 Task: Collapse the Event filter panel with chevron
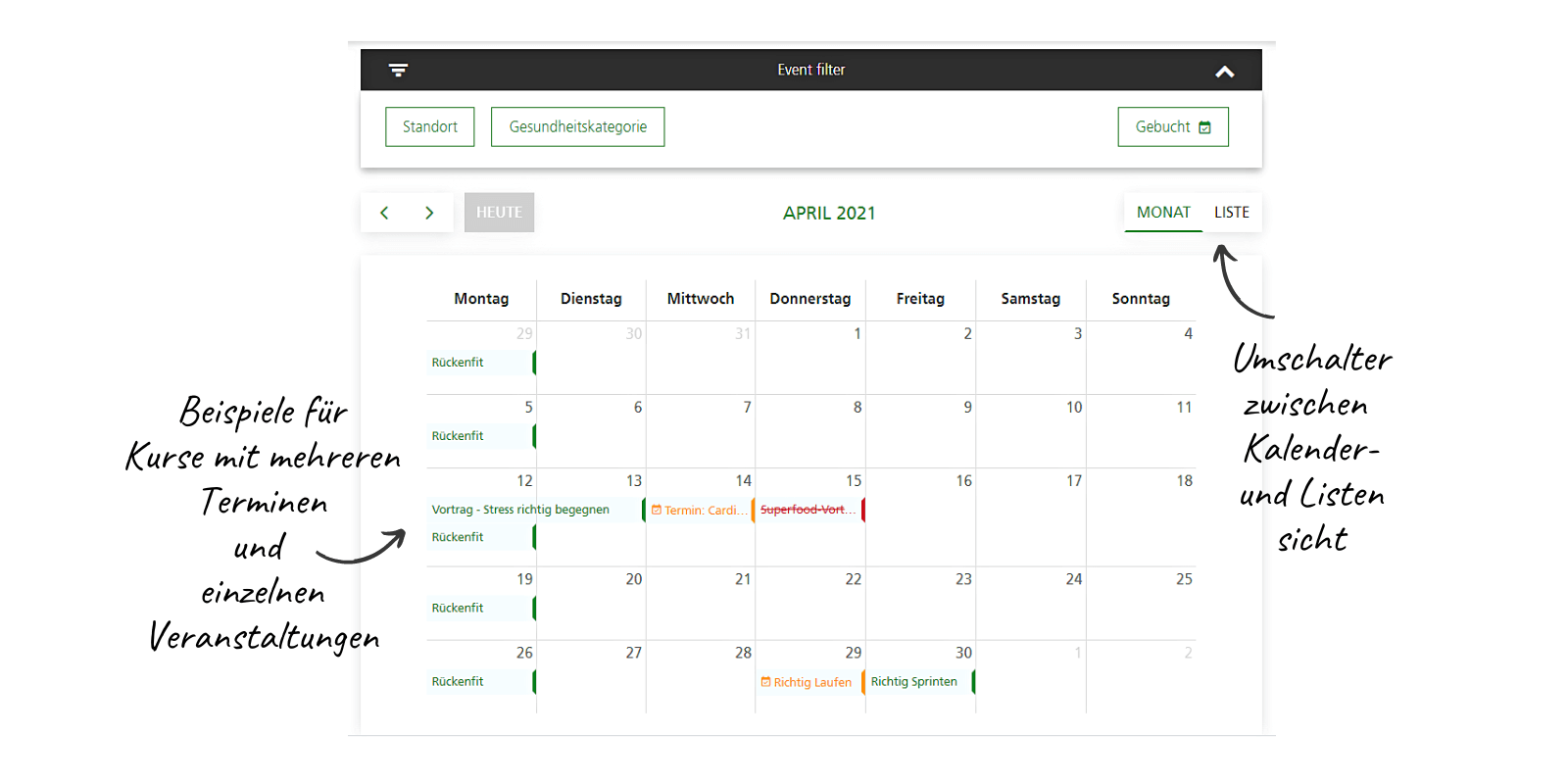1224,72
